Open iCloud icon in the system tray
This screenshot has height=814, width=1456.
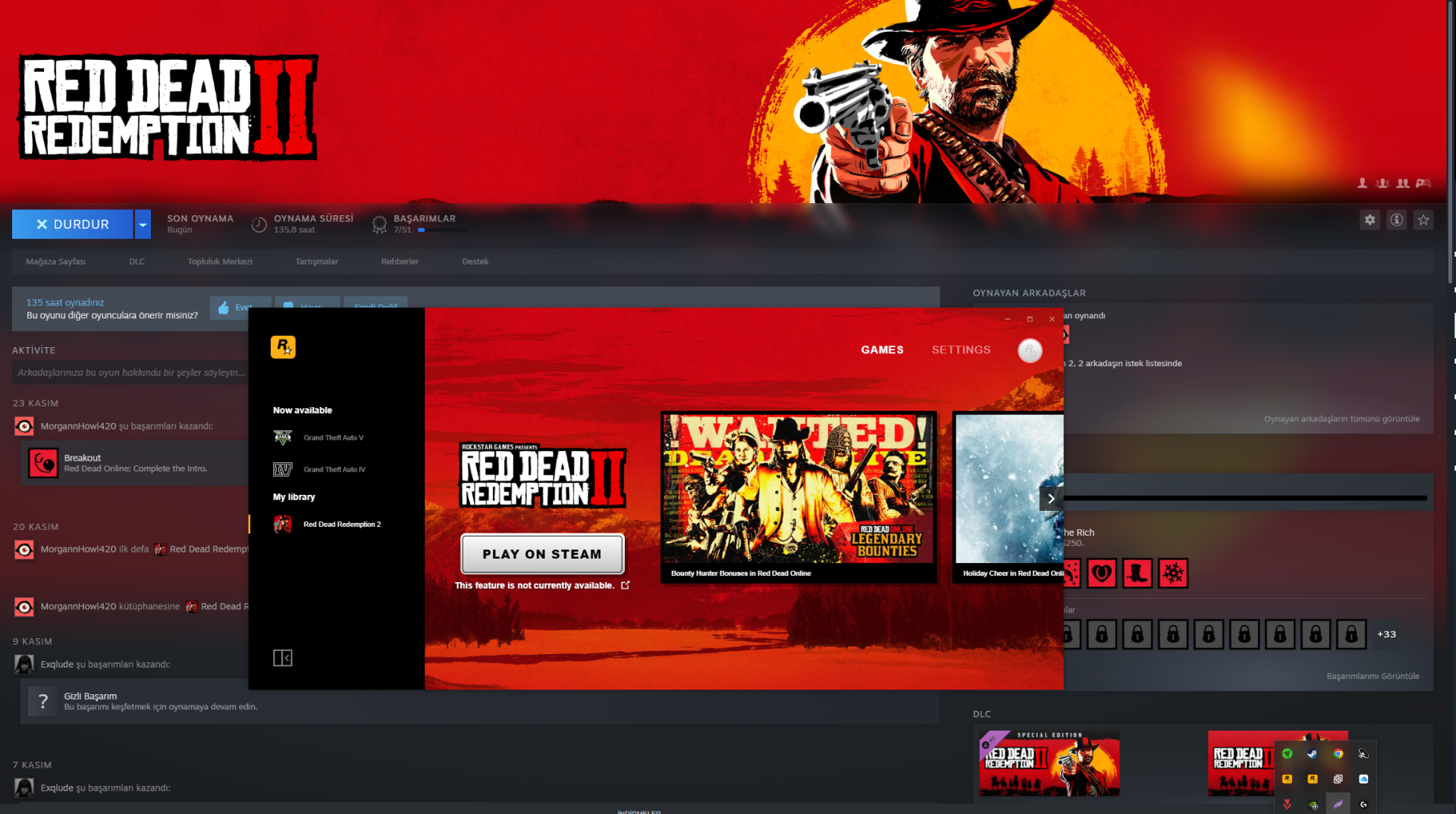[x=1363, y=779]
